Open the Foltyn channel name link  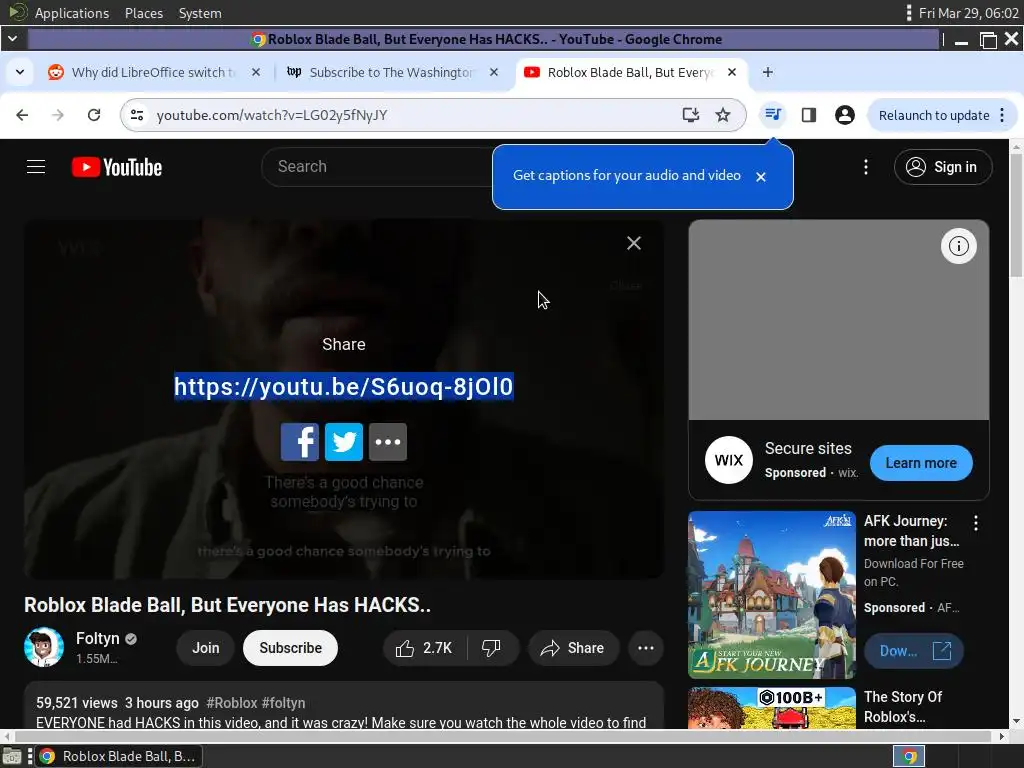pyautogui.click(x=97, y=638)
